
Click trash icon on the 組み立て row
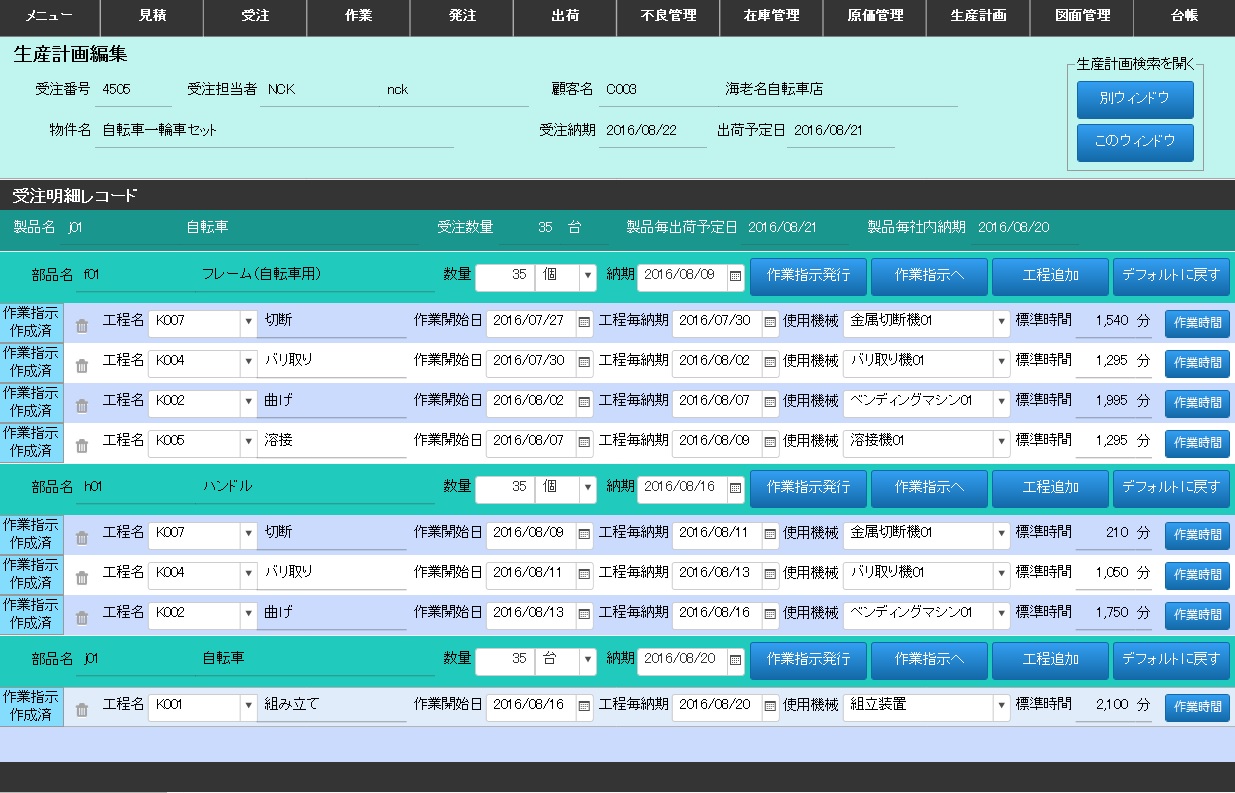point(82,709)
